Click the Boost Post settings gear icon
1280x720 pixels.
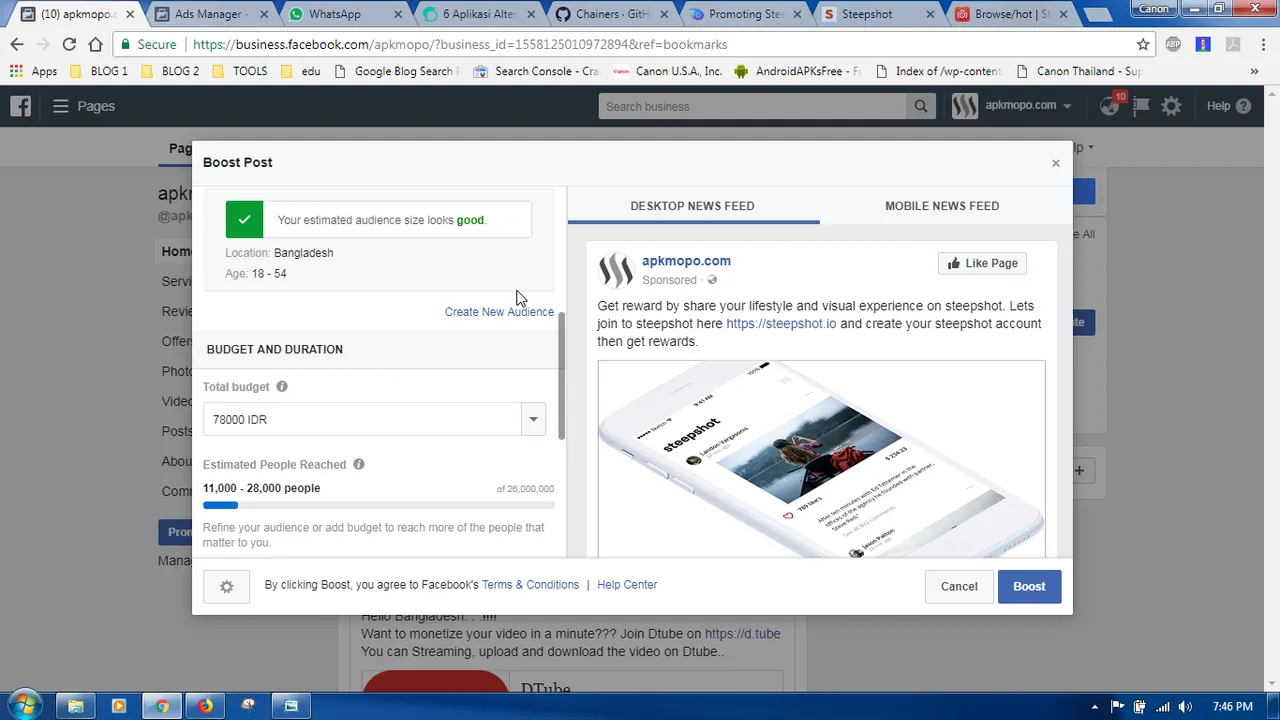[x=226, y=587]
